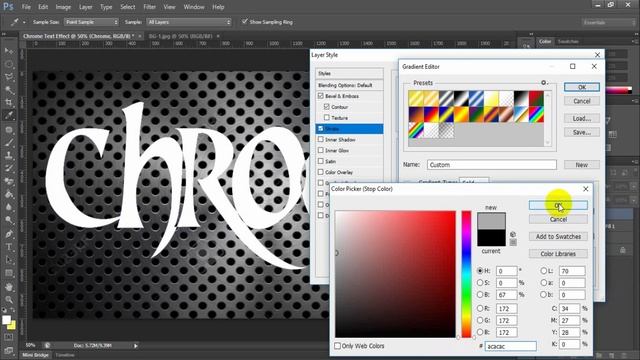Select the Clone Stamp tool
640x360 pixels.
(x=9, y=156)
